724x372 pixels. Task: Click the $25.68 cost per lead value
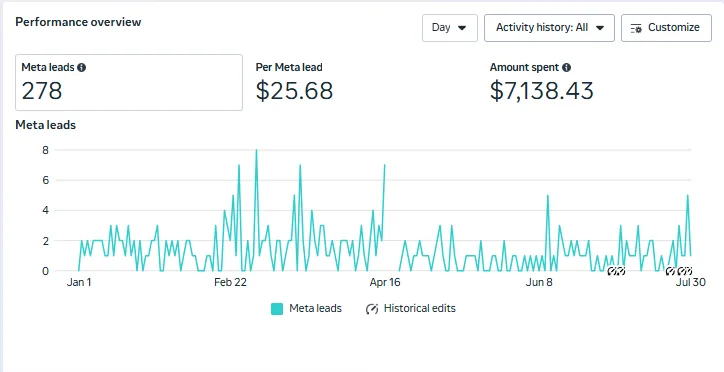(x=294, y=90)
